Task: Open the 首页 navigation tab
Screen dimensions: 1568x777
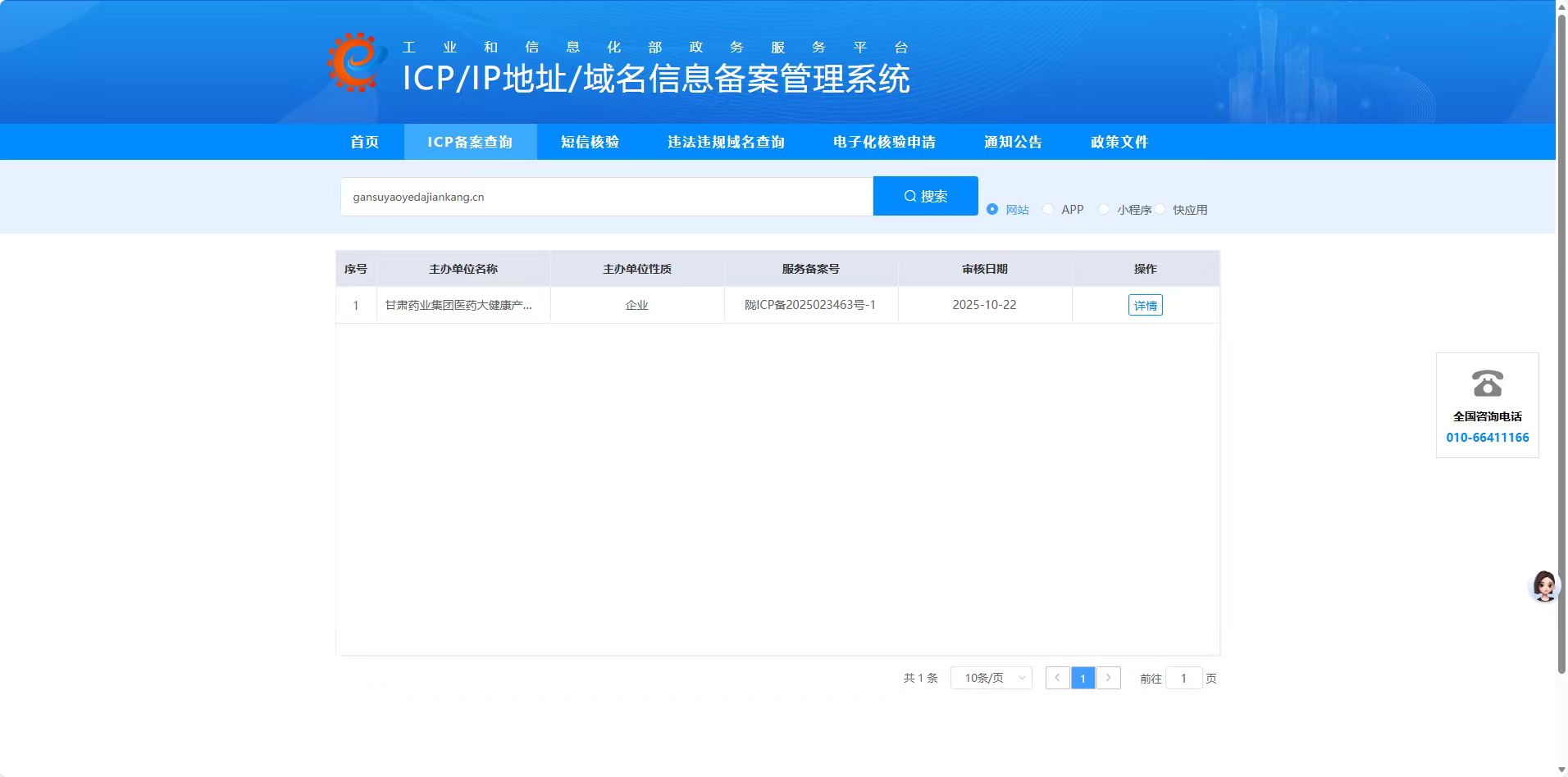Action: [x=365, y=142]
